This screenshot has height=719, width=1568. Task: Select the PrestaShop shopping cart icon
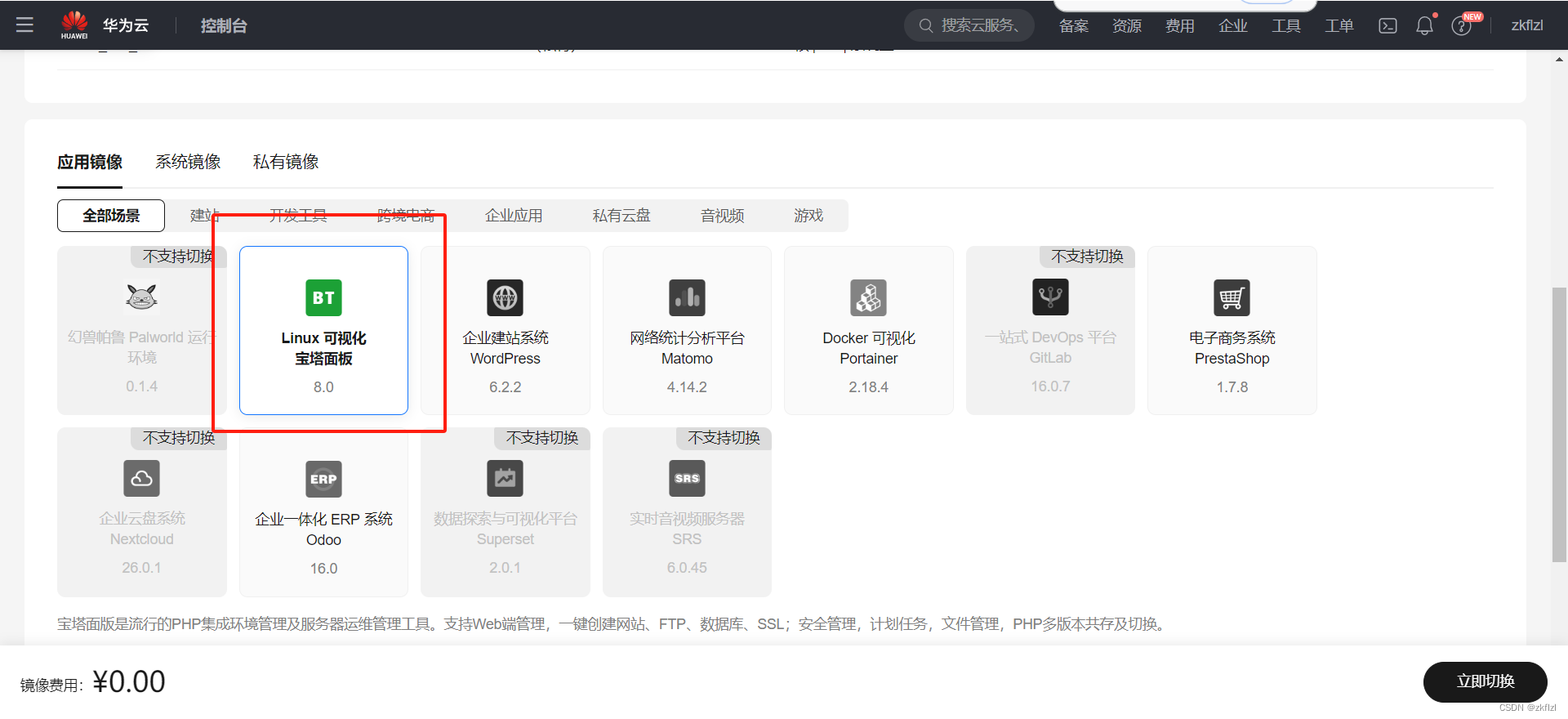tap(1232, 297)
